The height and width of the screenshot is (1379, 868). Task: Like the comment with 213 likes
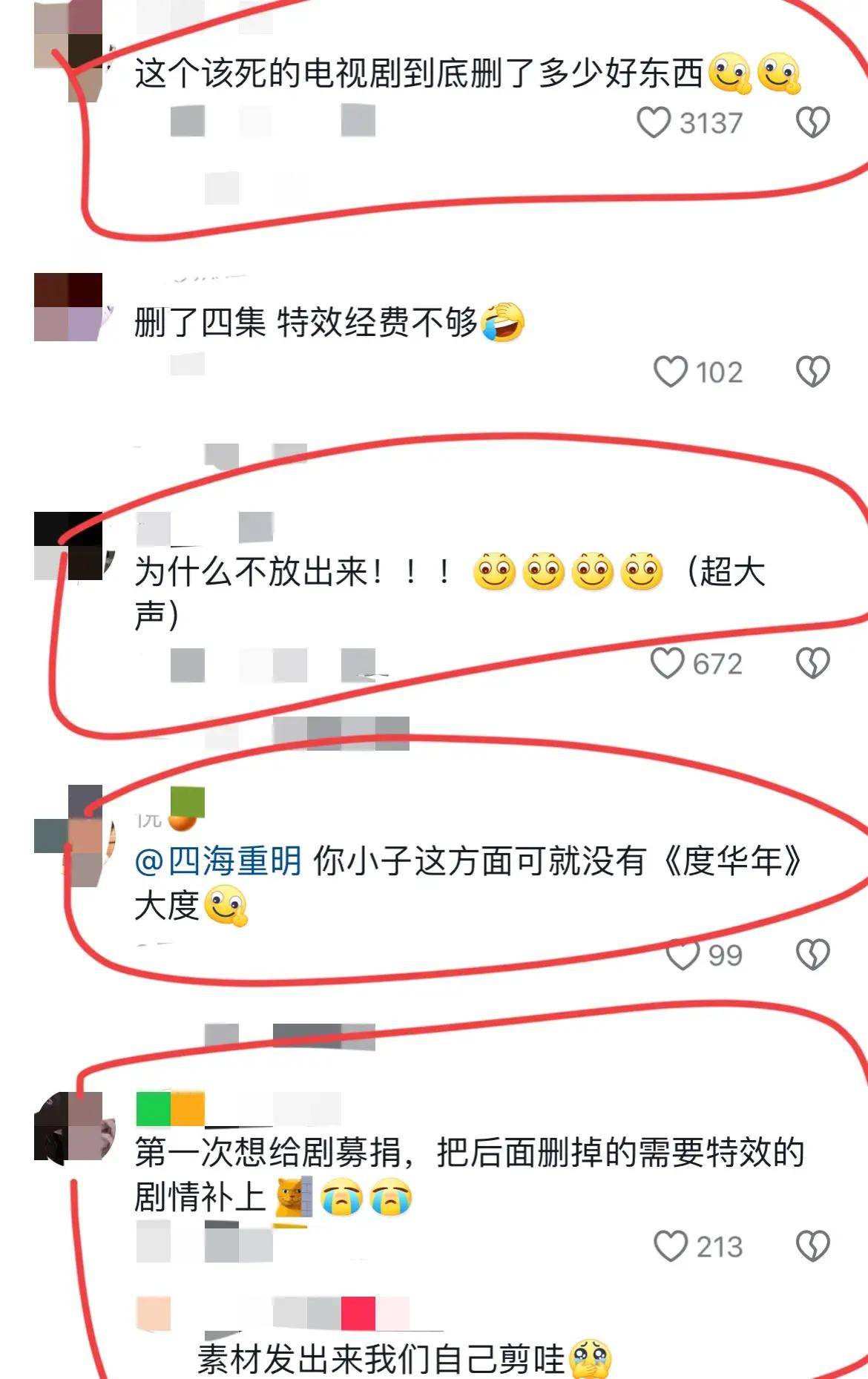pyautogui.click(x=670, y=1246)
